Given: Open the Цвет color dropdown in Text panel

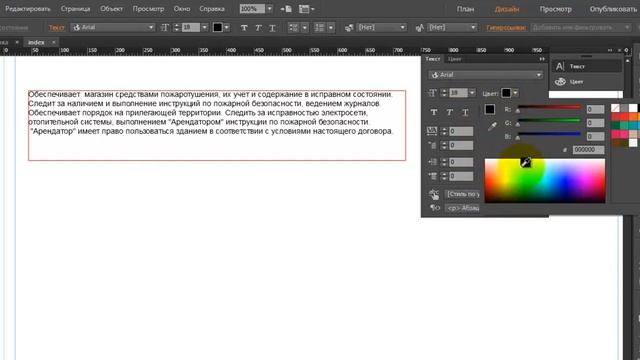Looking at the screenshot, I should pos(516,93).
